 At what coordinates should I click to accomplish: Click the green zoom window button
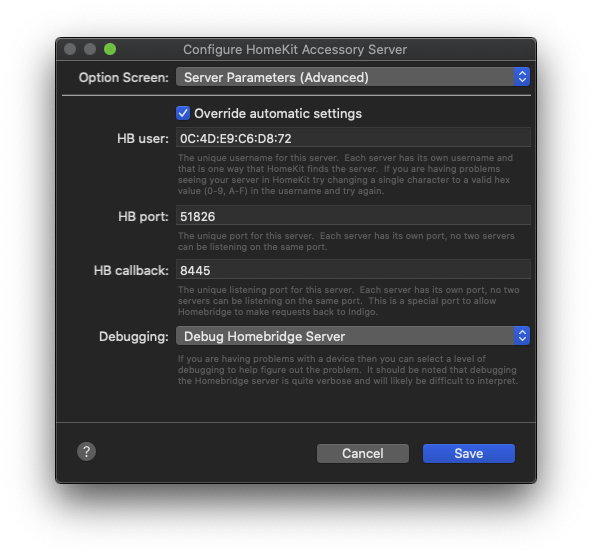coord(110,49)
